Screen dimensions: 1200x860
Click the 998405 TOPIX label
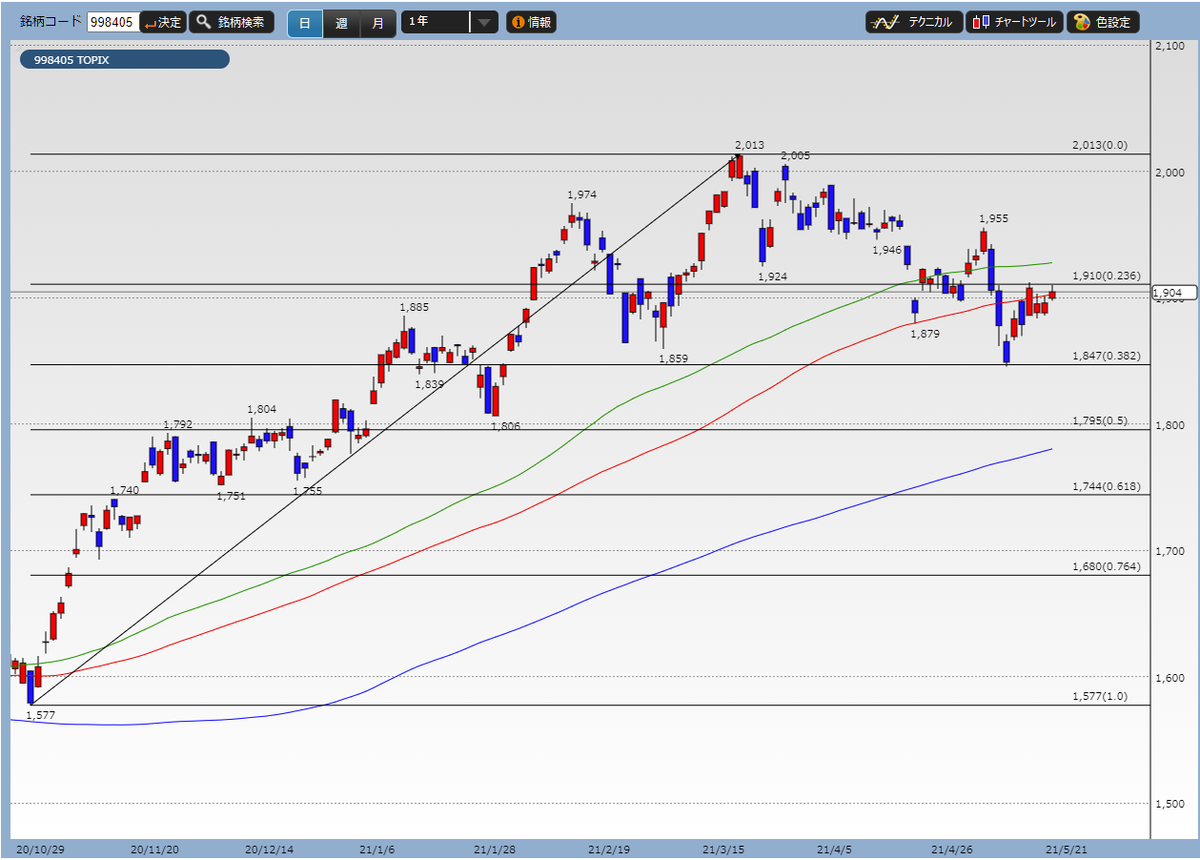point(125,60)
